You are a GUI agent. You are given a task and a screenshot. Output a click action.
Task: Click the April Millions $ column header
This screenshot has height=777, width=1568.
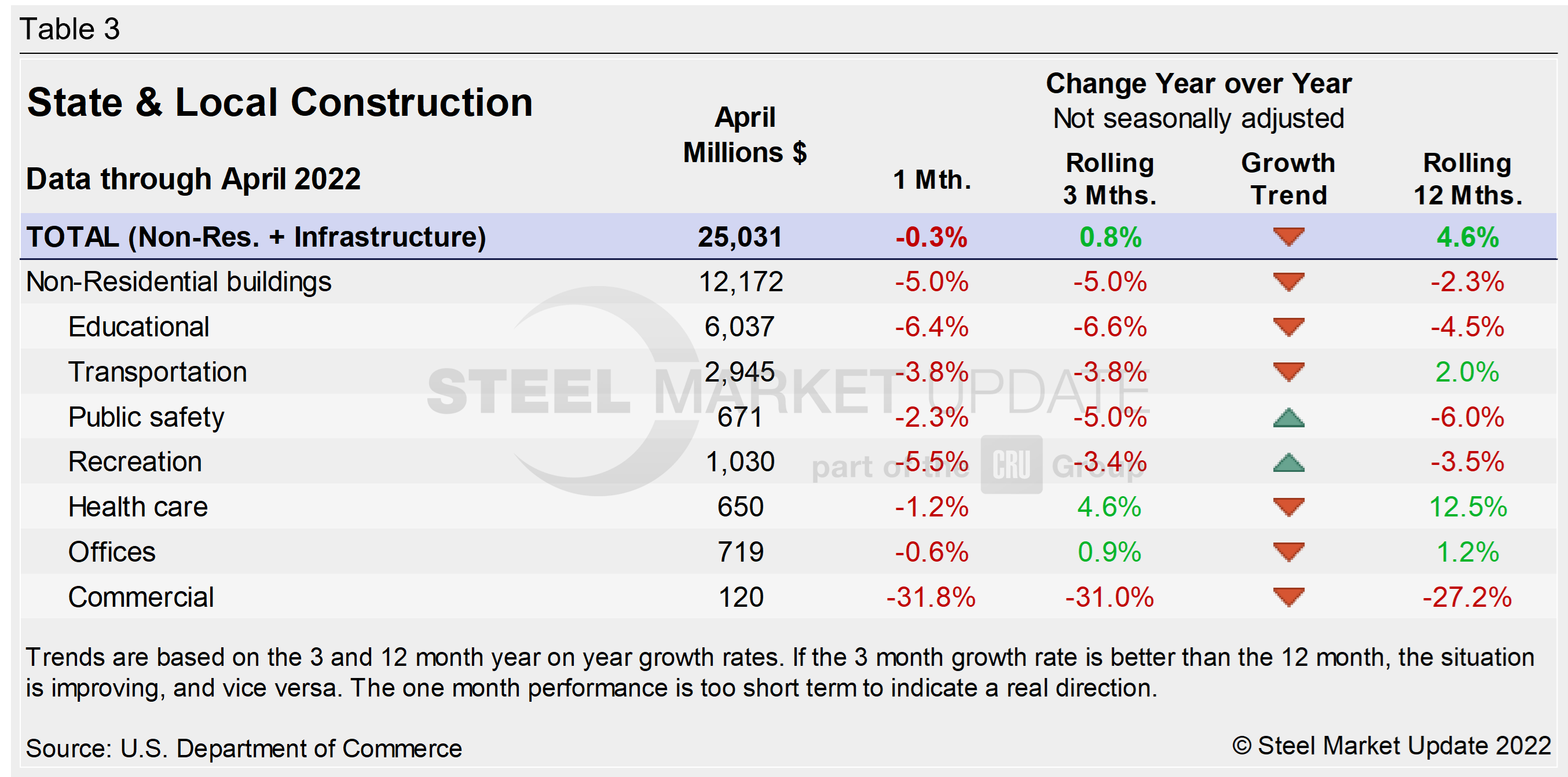(x=745, y=134)
